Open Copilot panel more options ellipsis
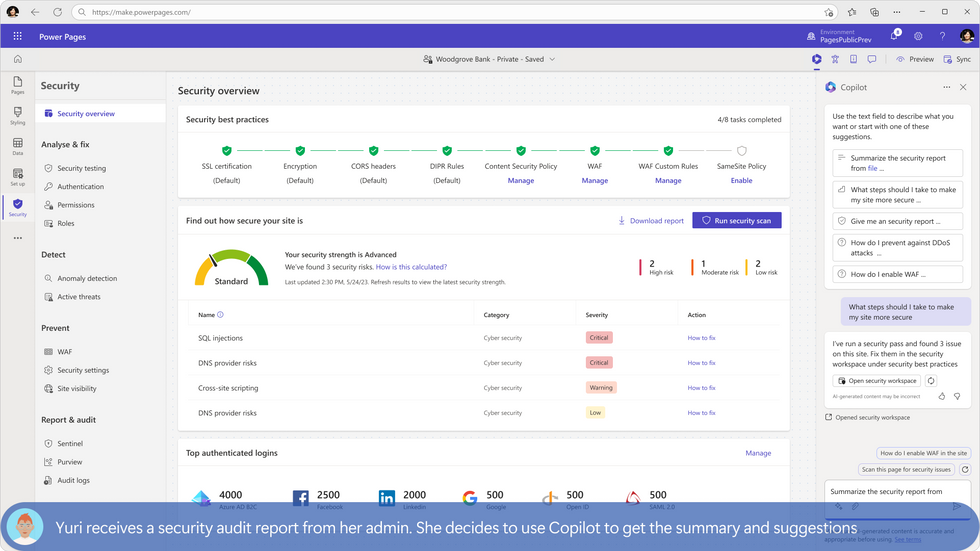The height and width of the screenshot is (551, 980). pyautogui.click(x=946, y=87)
